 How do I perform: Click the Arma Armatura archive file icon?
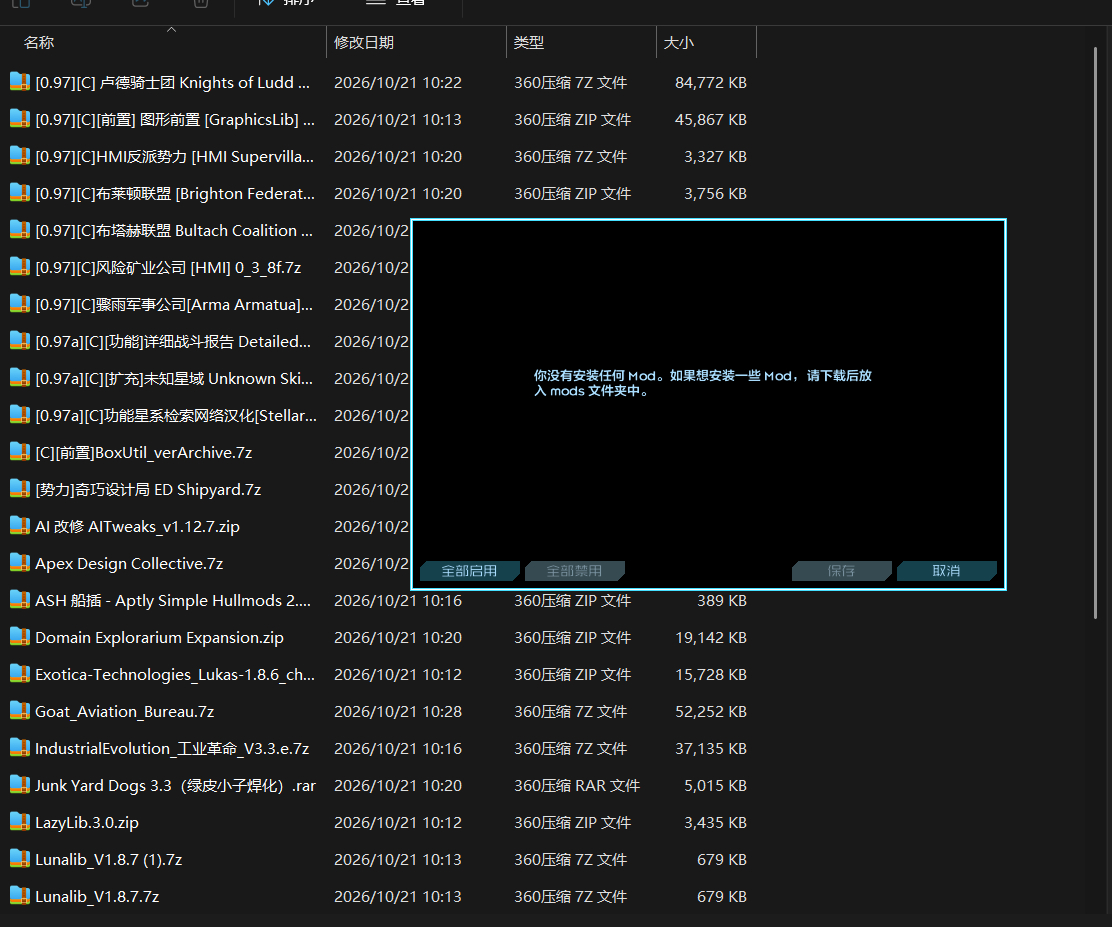point(20,304)
